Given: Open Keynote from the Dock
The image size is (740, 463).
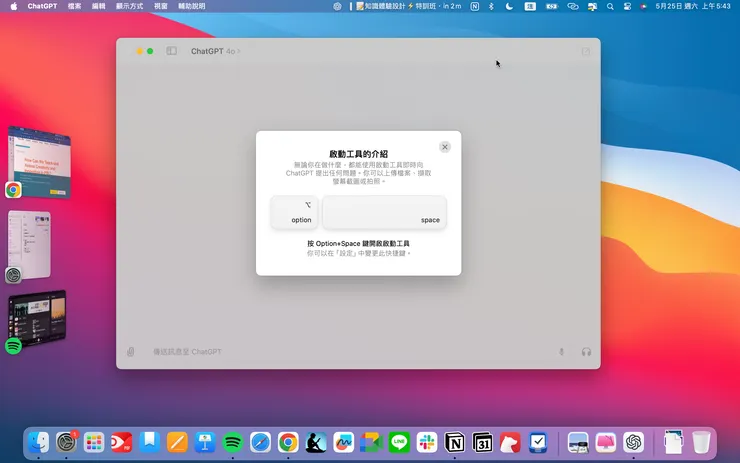Looking at the screenshot, I should 205,442.
